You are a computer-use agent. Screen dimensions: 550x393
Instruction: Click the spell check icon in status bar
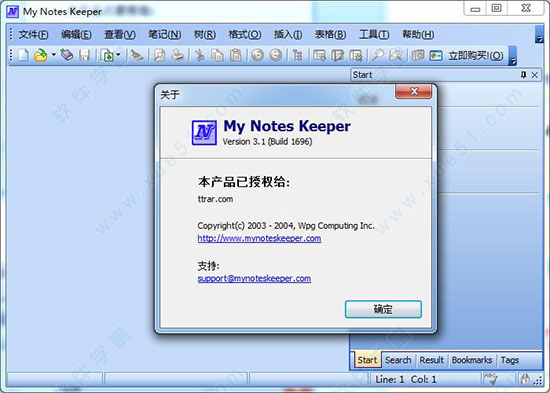[490, 379]
